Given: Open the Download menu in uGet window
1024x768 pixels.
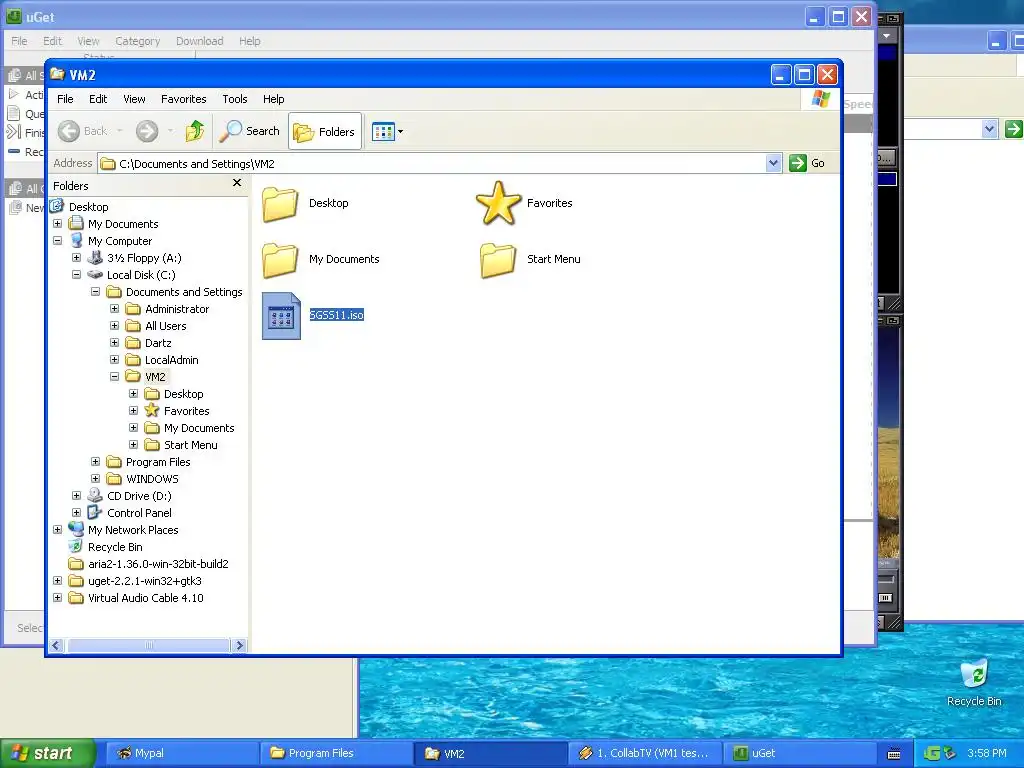Looking at the screenshot, I should pyautogui.click(x=199, y=41).
